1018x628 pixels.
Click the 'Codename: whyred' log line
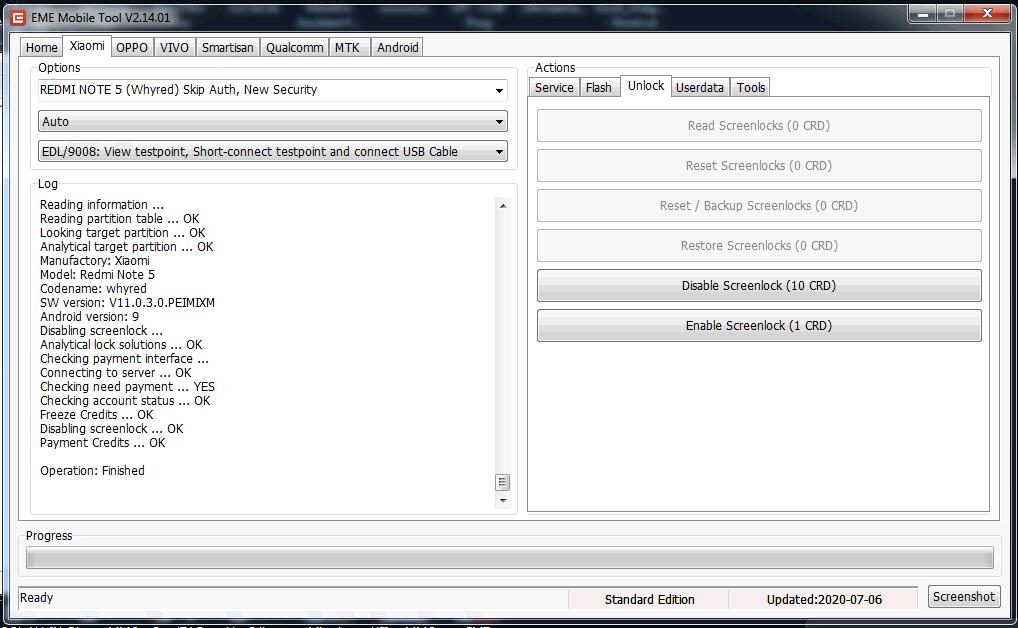coord(93,289)
